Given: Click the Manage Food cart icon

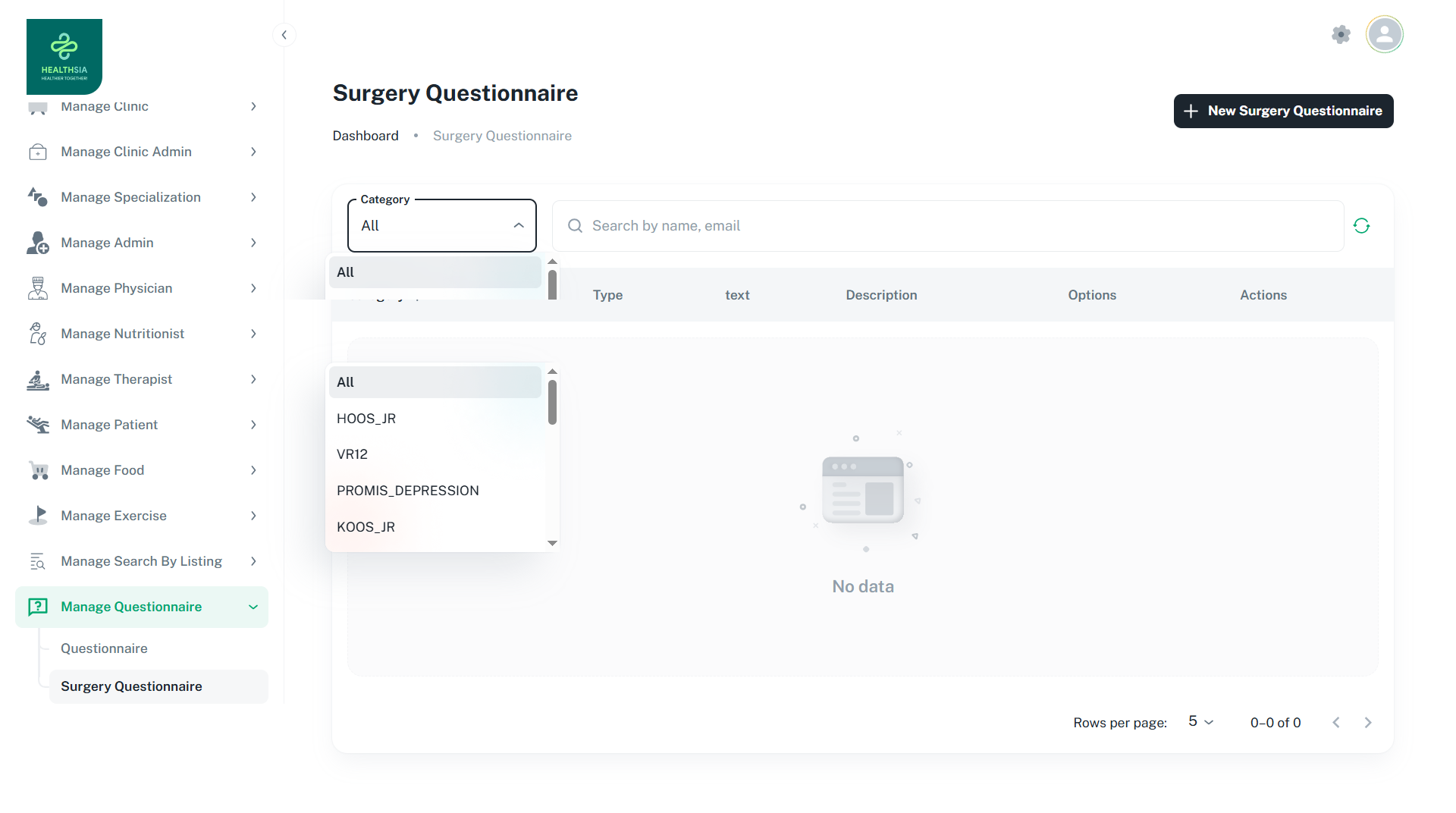Looking at the screenshot, I should pos(38,470).
